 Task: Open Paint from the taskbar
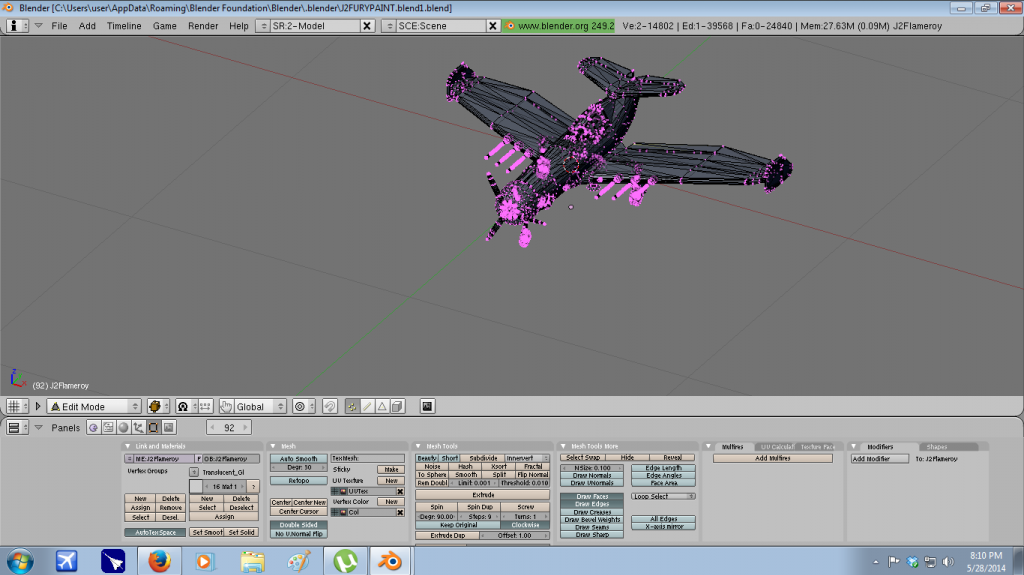298,561
